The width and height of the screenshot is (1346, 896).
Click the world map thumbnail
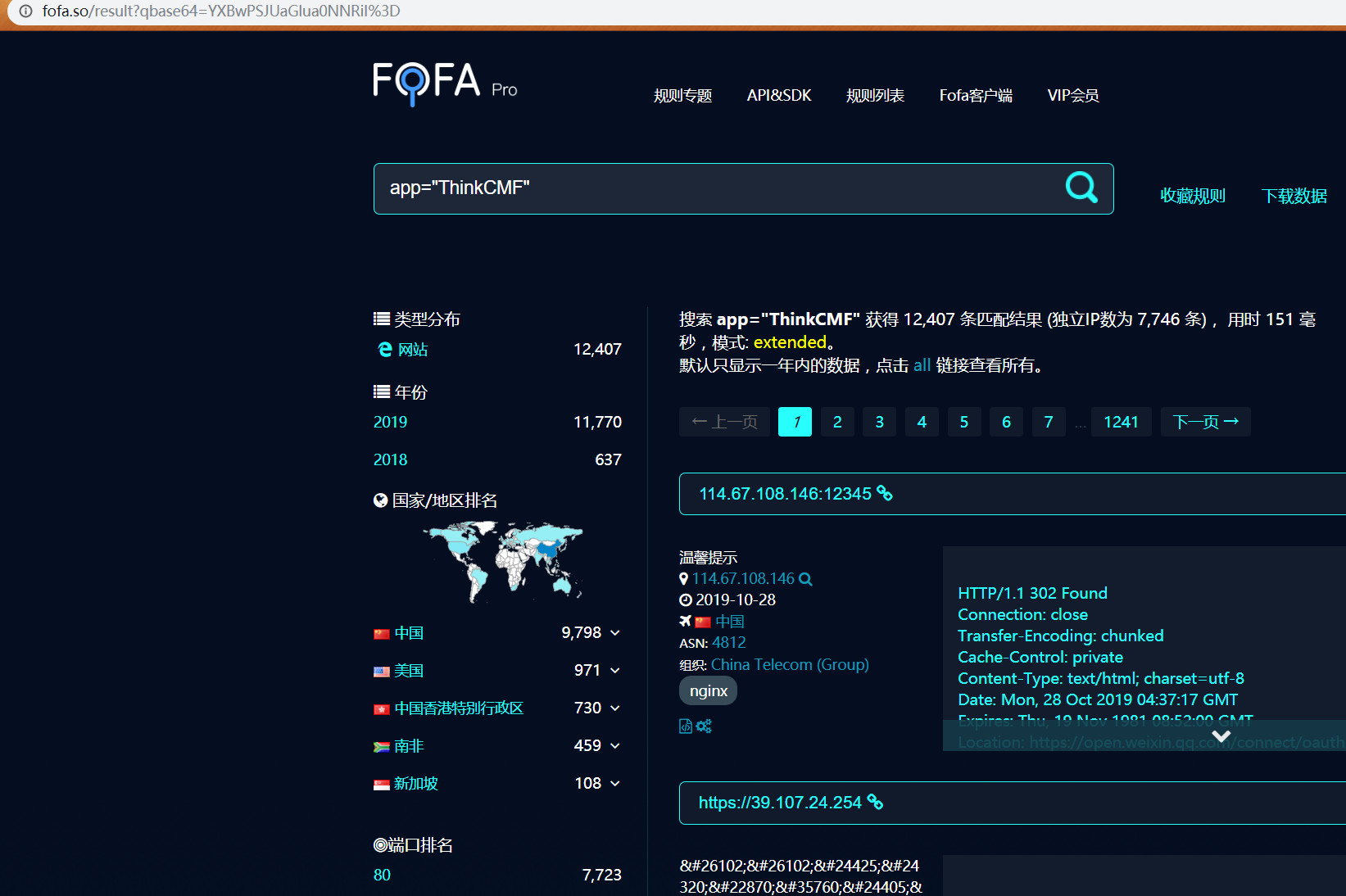pos(502,561)
